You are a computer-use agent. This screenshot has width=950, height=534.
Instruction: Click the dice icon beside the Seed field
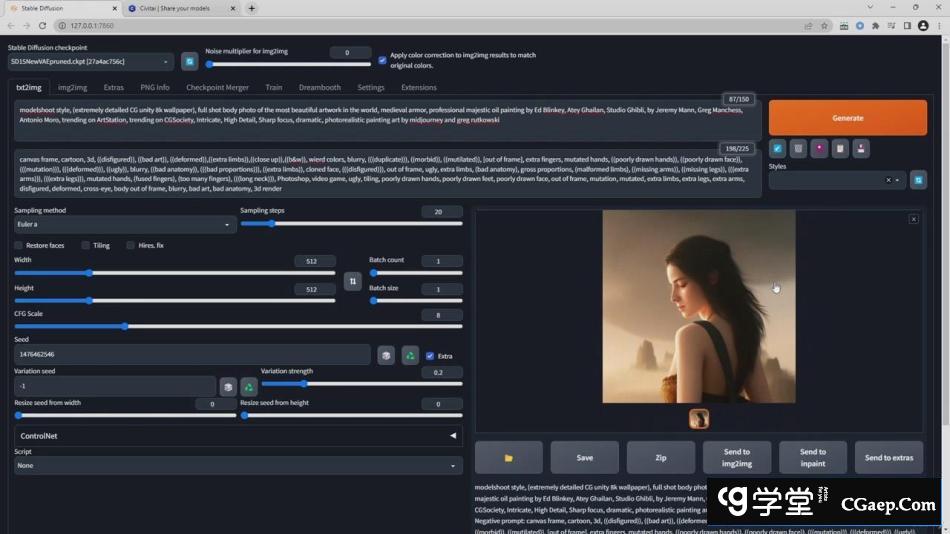pyautogui.click(x=386, y=355)
